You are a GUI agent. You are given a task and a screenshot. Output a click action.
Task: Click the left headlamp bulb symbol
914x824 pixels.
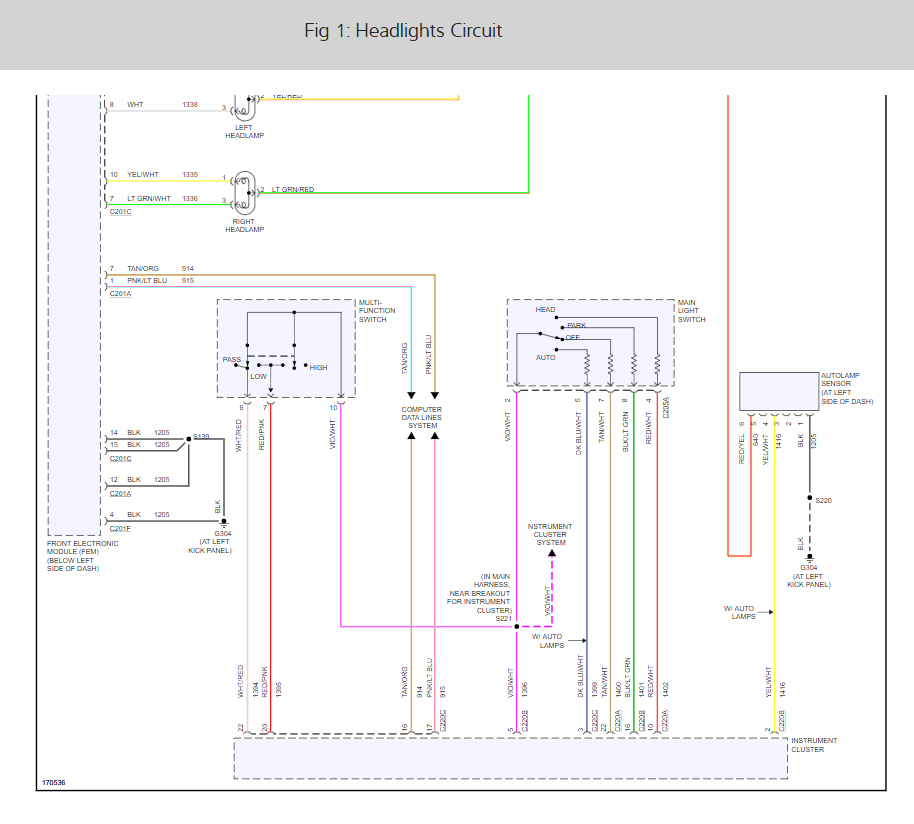243,109
